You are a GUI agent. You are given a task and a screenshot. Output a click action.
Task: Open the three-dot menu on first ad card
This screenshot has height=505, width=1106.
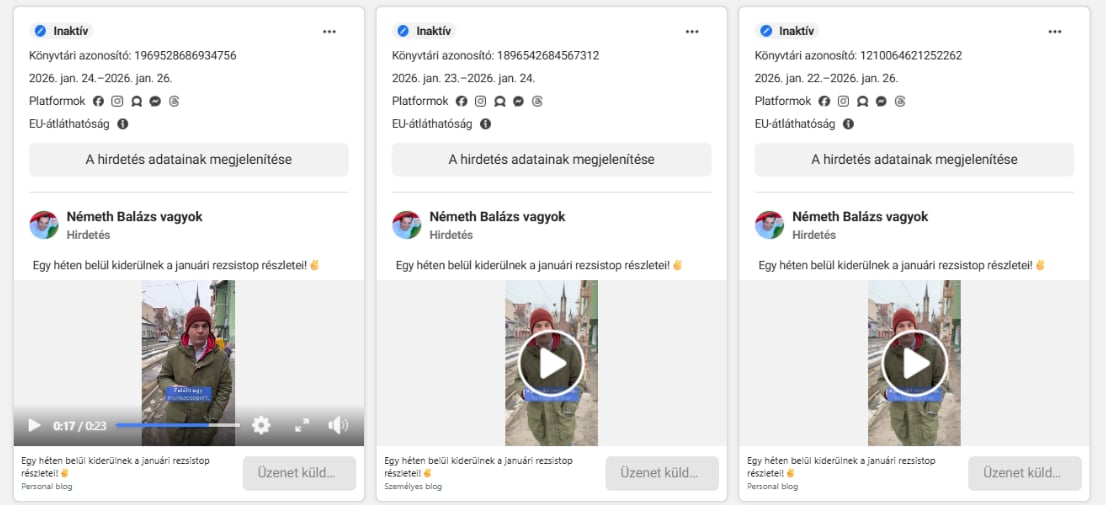coord(329,31)
